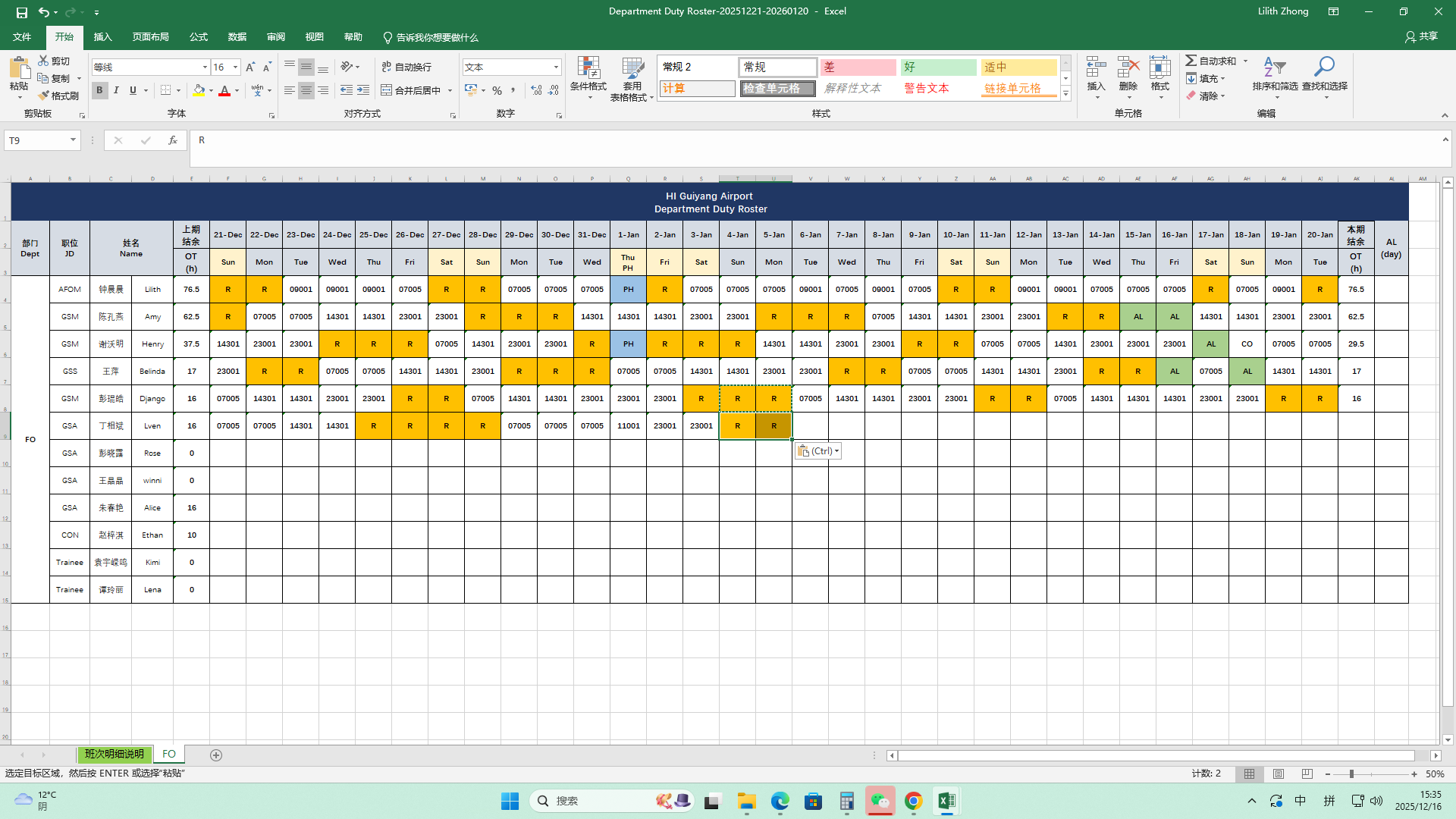Click the Insert Function fx icon
This screenshot has width=1456, height=819.
[173, 140]
